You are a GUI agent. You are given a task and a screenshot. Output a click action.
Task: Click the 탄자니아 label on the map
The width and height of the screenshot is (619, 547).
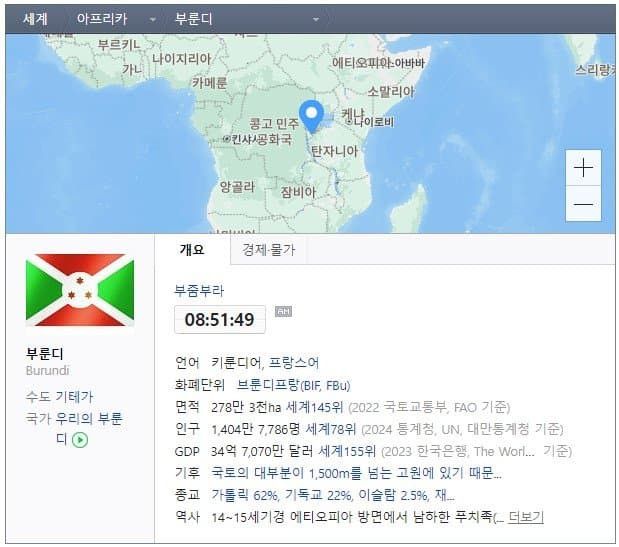334,151
